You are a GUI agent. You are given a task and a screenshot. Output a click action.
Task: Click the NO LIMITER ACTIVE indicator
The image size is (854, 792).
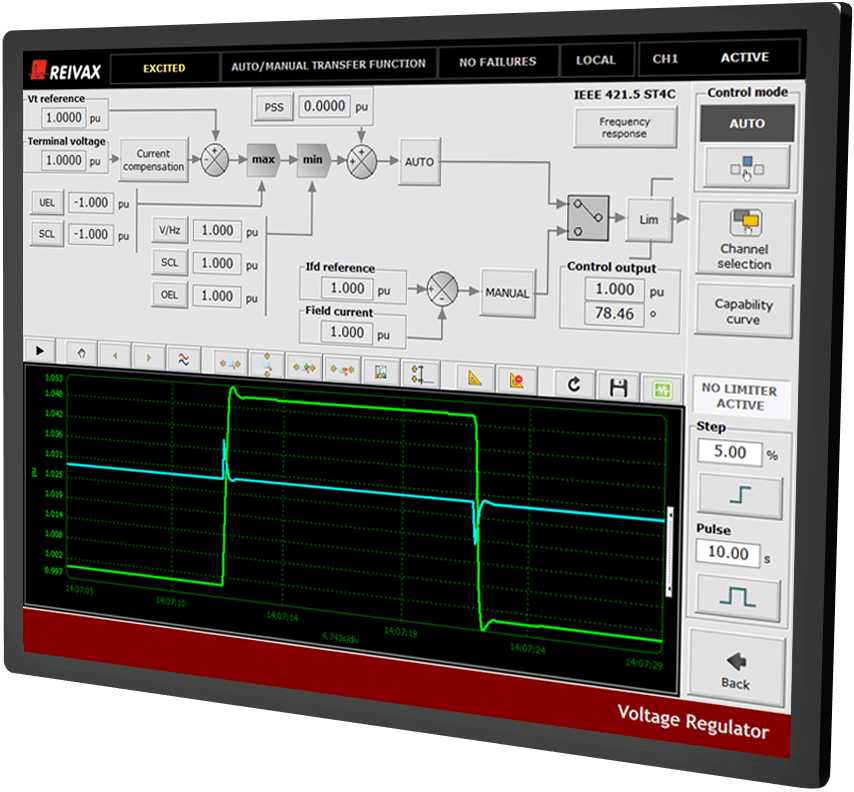point(740,397)
